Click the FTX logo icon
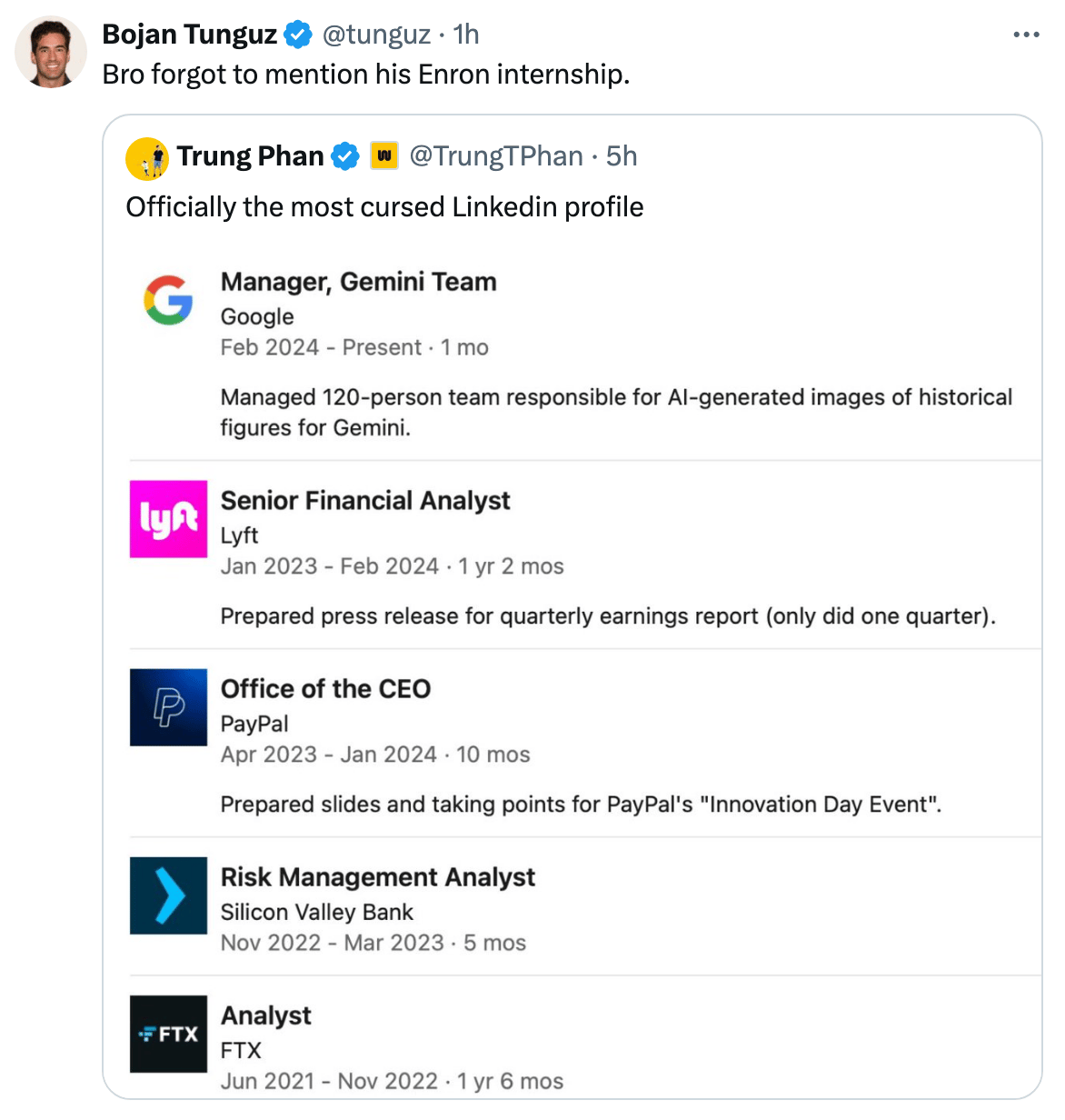1065x1120 pixels. [x=168, y=1034]
